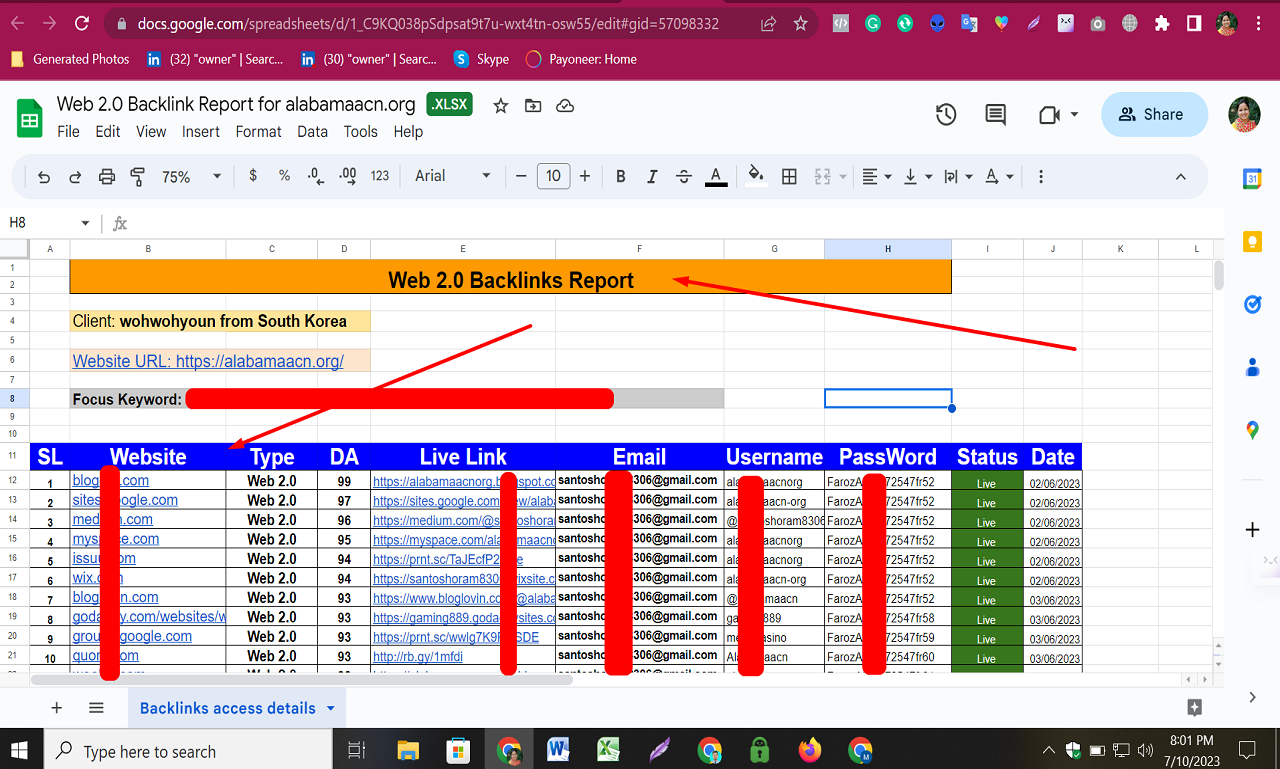
Task: Move document to a folder
Action: [x=533, y=105]
